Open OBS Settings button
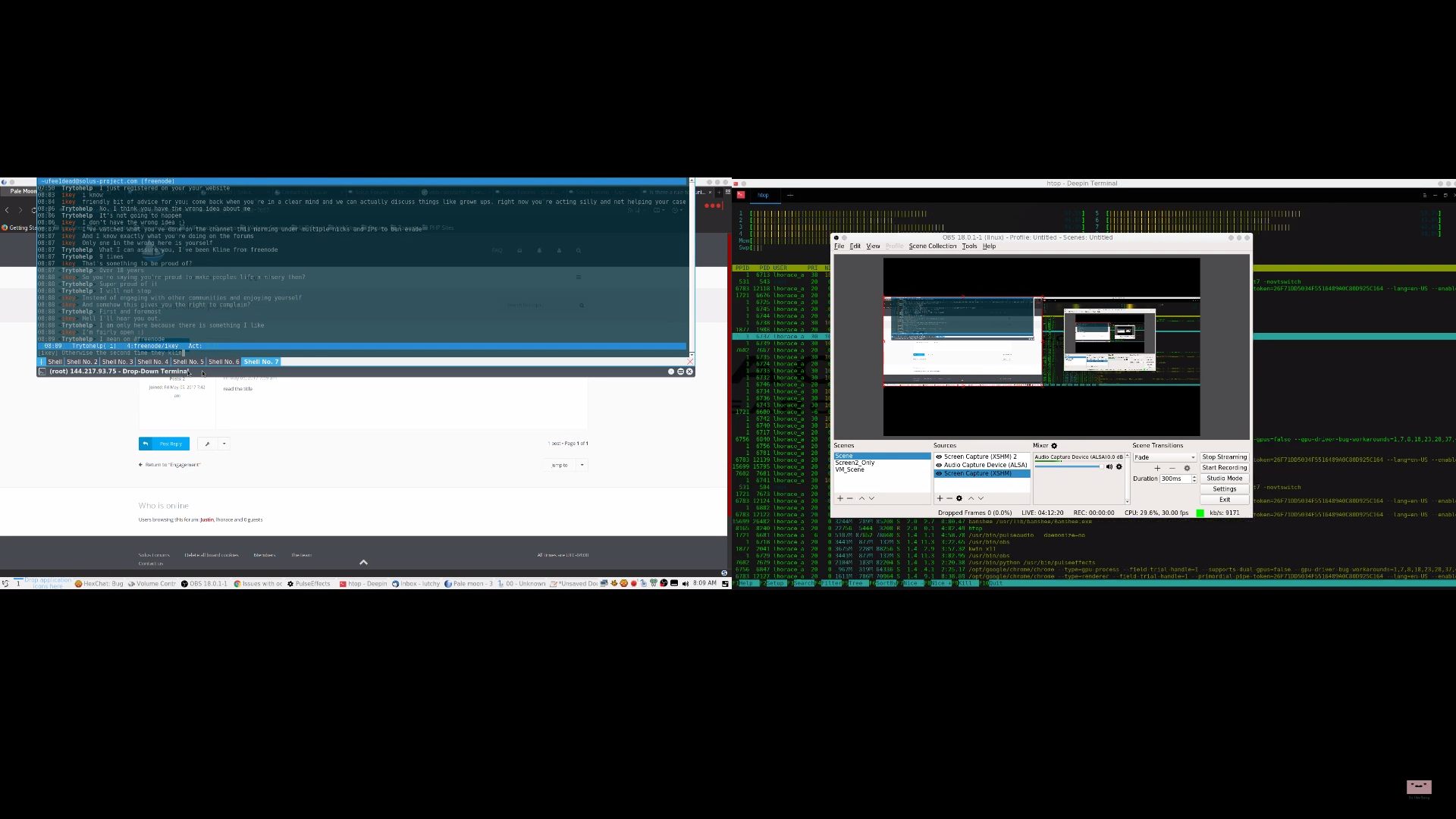 (x=1224, y=489)
